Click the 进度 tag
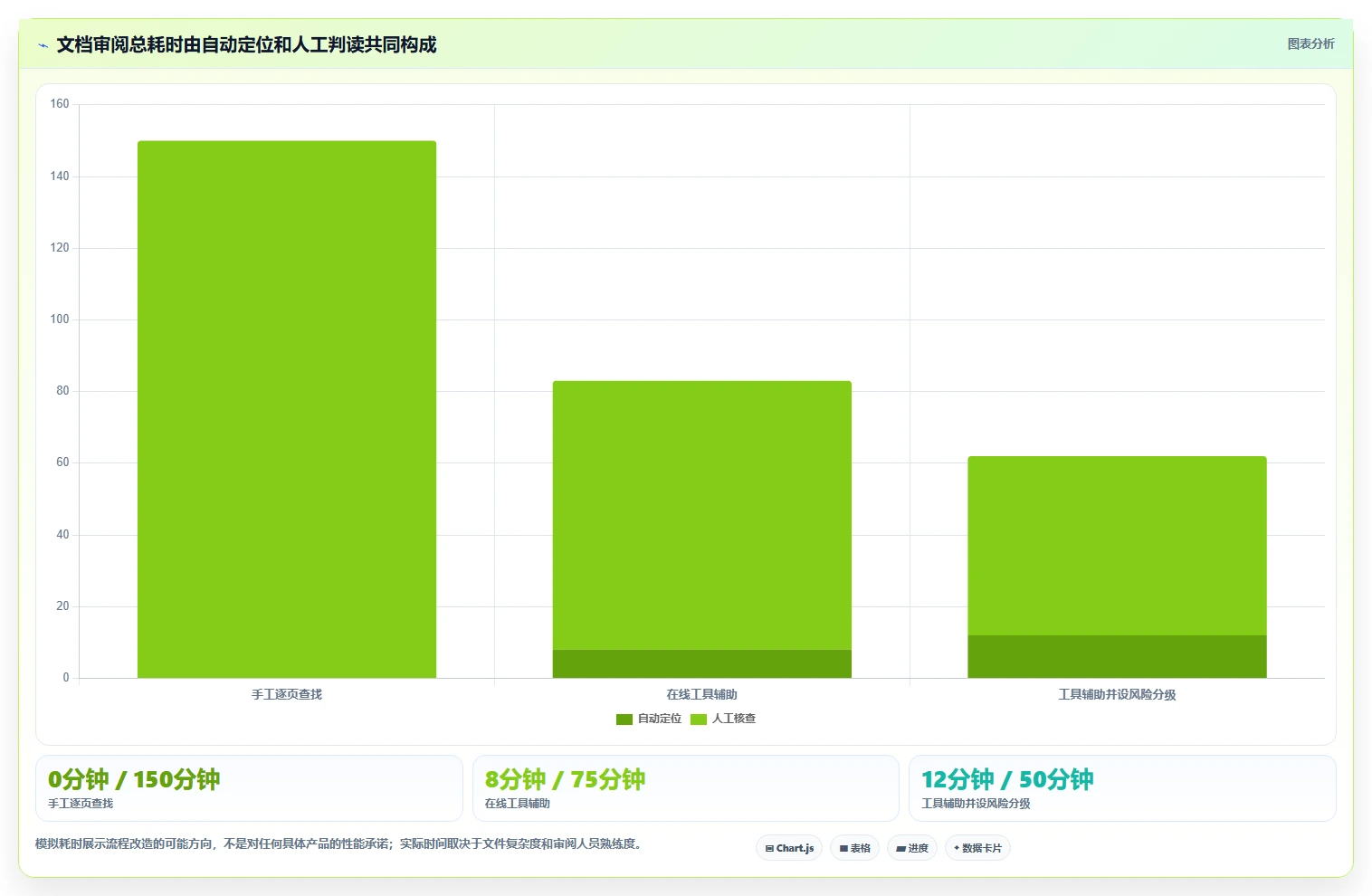The image size is (1372, 896). coord(912,848)
